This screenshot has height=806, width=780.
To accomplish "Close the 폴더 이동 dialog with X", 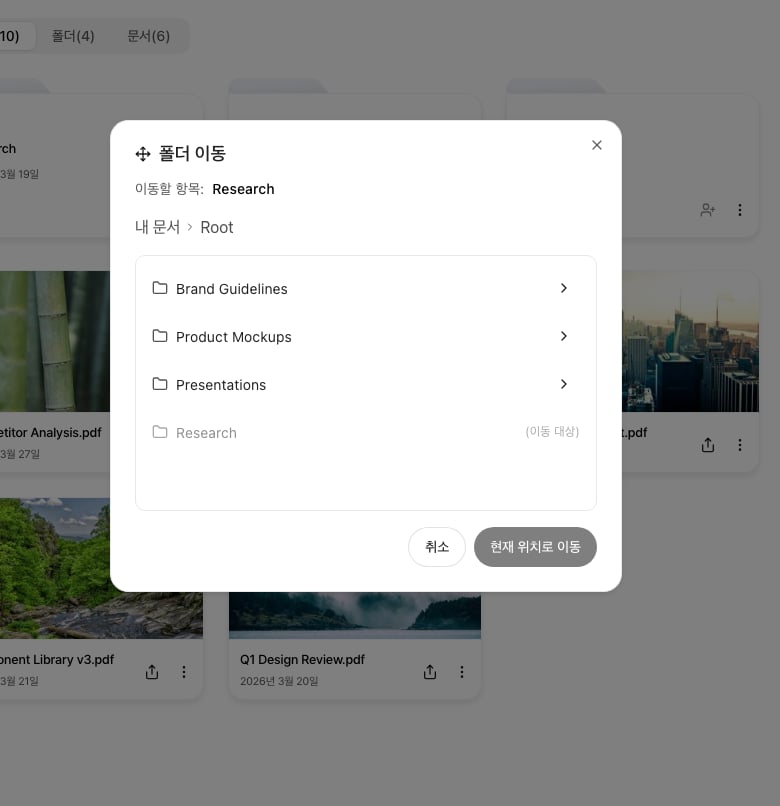I will (596, 145).
